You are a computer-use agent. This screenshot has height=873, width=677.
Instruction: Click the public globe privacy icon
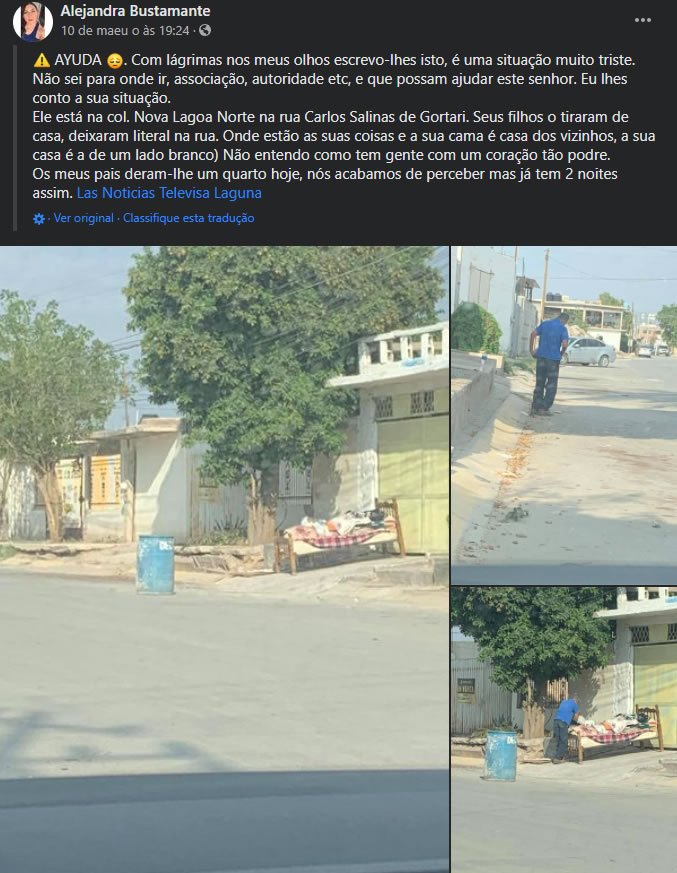[205, 30]
